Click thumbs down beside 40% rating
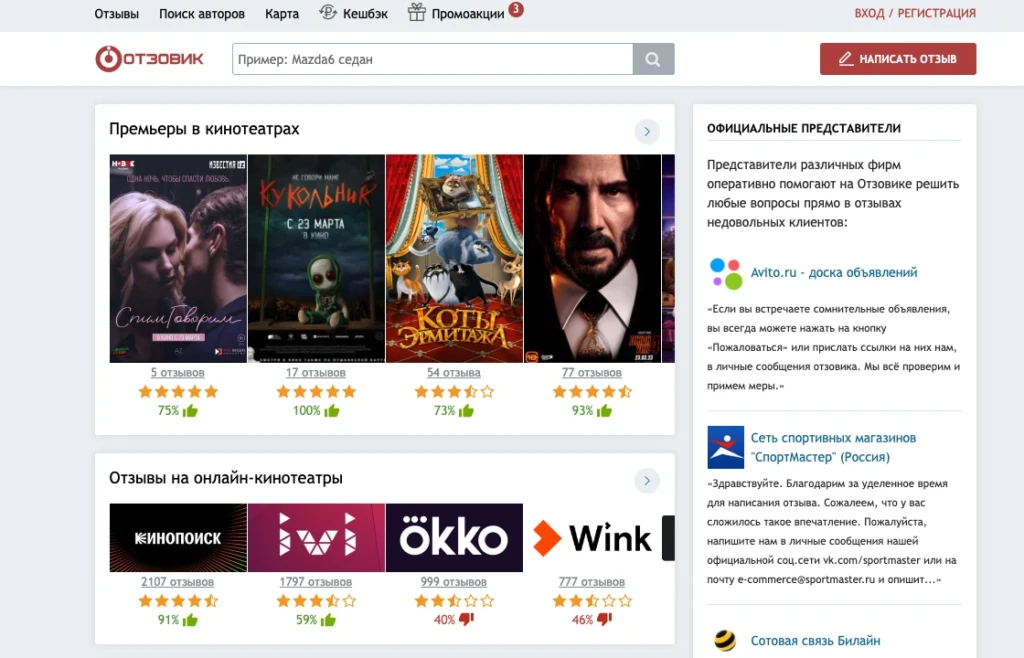Viewport: 1024px width, 658px height. pyautogui.click(x=466, y=619)
